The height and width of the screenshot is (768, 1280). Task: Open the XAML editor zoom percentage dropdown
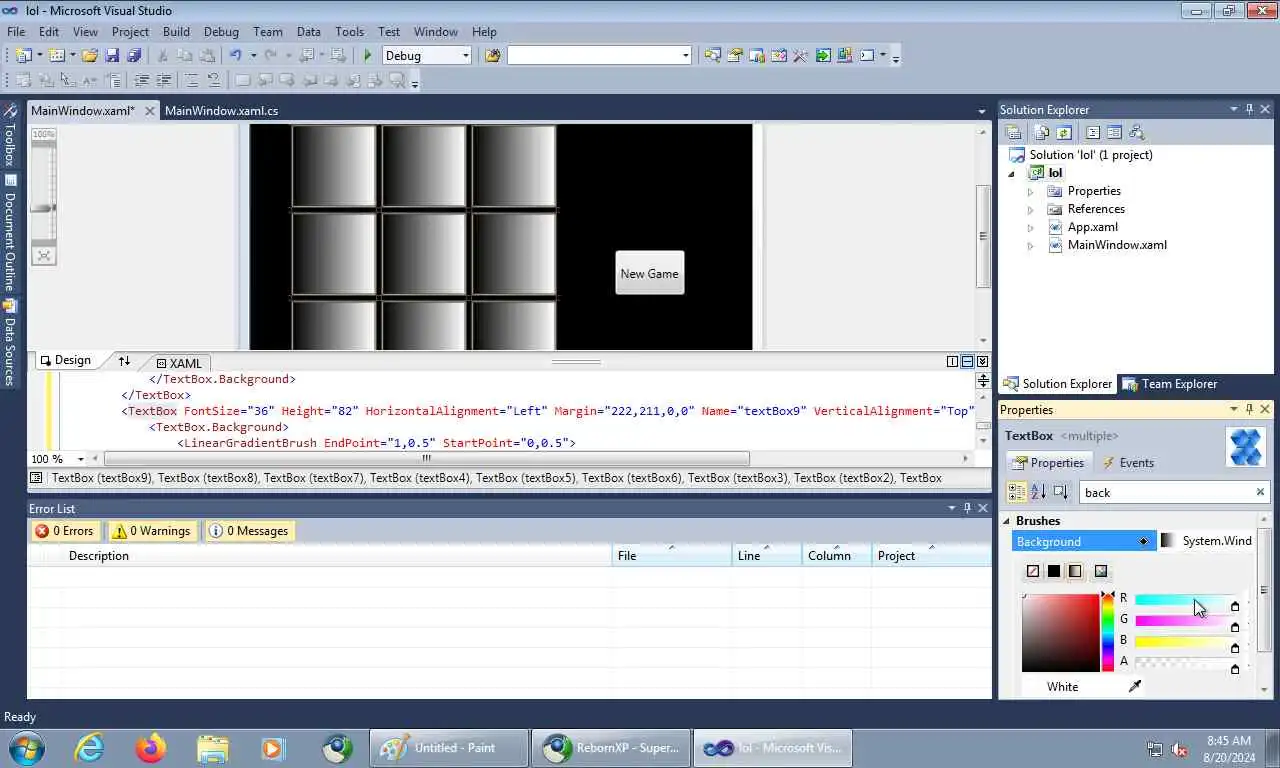(x=82, y=459)
